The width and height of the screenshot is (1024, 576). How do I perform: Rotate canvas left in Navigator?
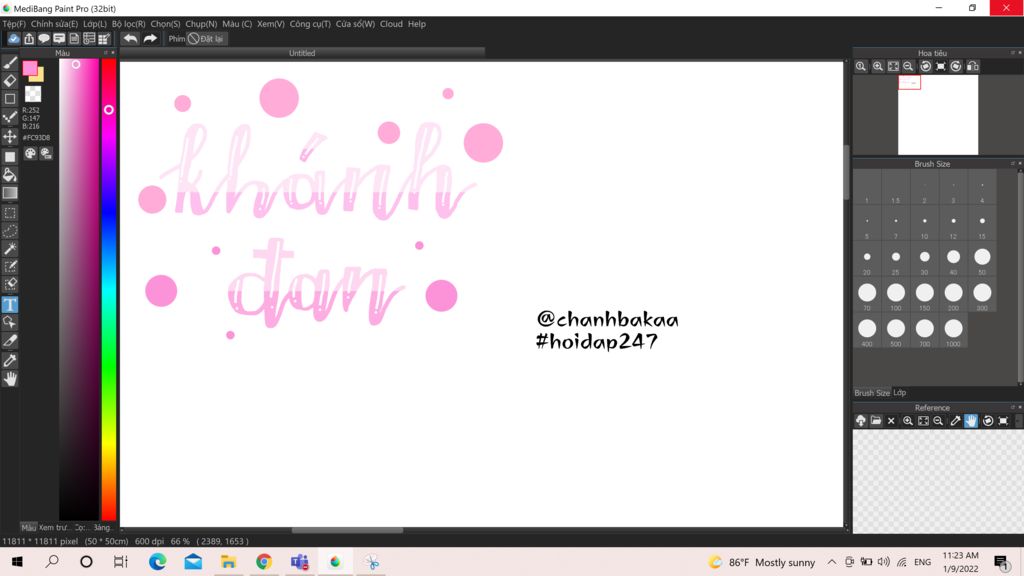[x=925, y=66]
